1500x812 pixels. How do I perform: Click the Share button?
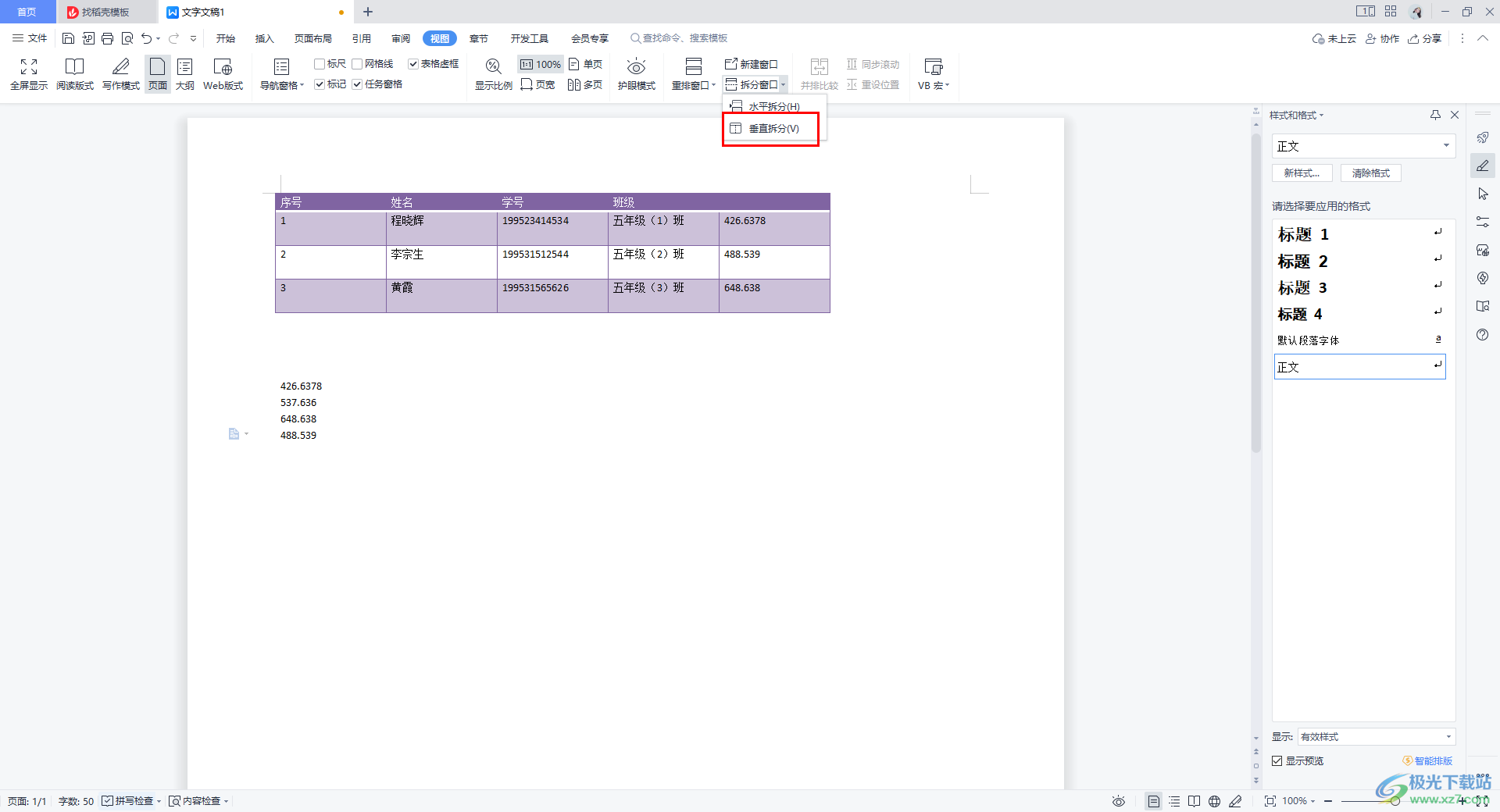[x=1424, y=38]
